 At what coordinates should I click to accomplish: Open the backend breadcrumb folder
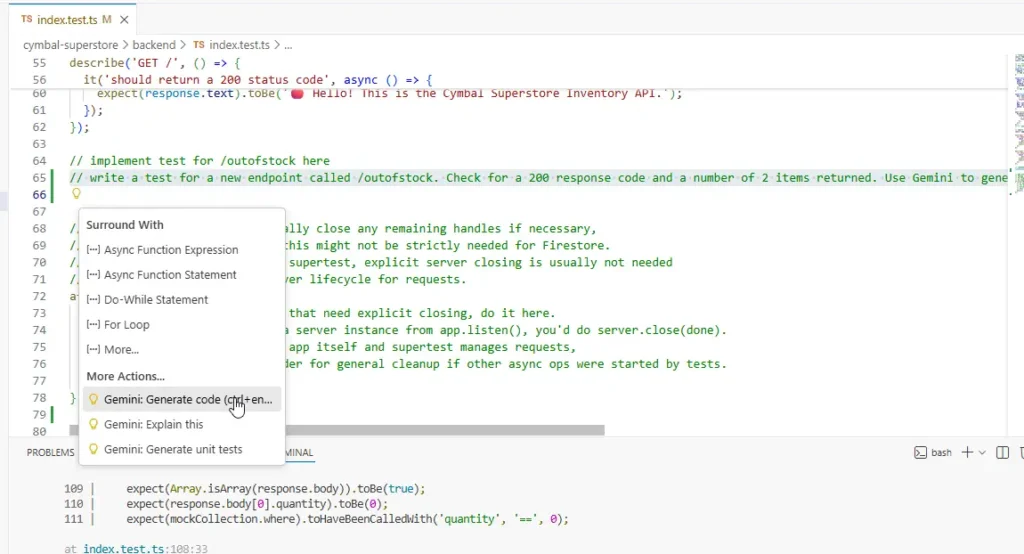pos(153,45)
